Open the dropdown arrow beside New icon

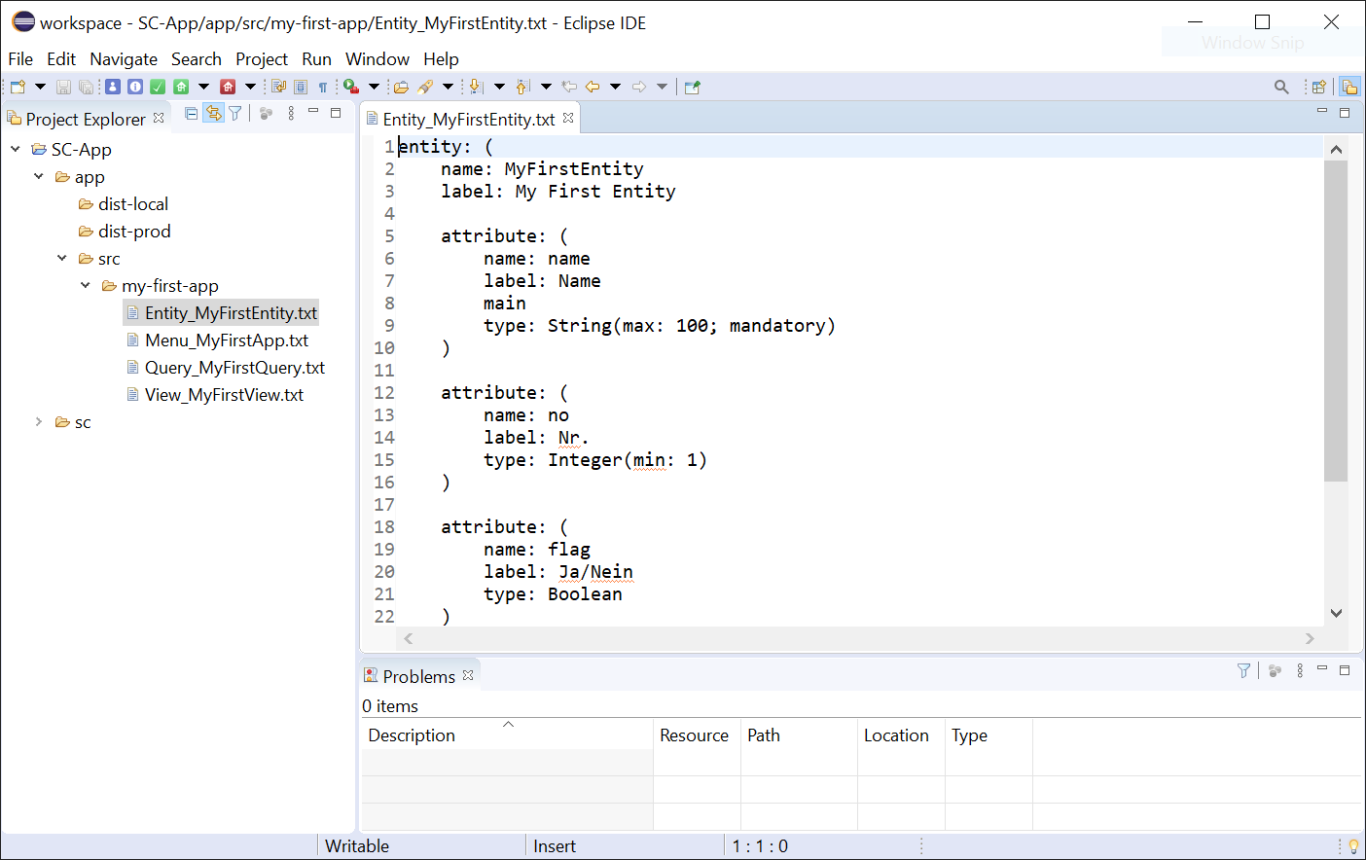click(x=40, y=87)
